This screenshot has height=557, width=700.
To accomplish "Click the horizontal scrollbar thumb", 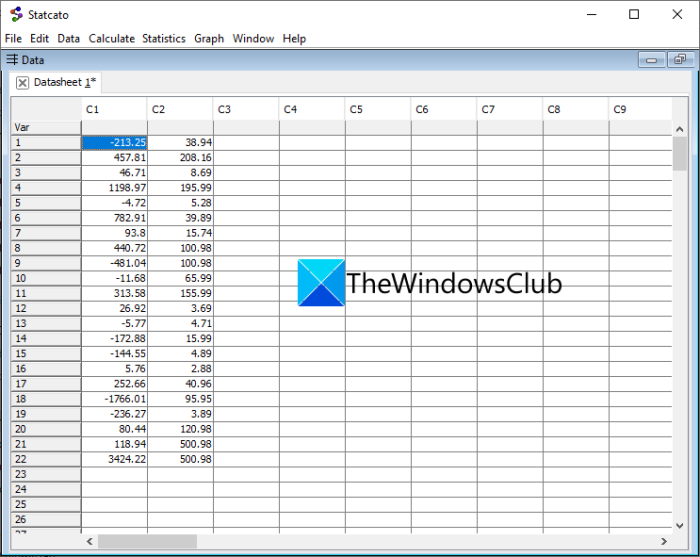I will click(147, 541).
